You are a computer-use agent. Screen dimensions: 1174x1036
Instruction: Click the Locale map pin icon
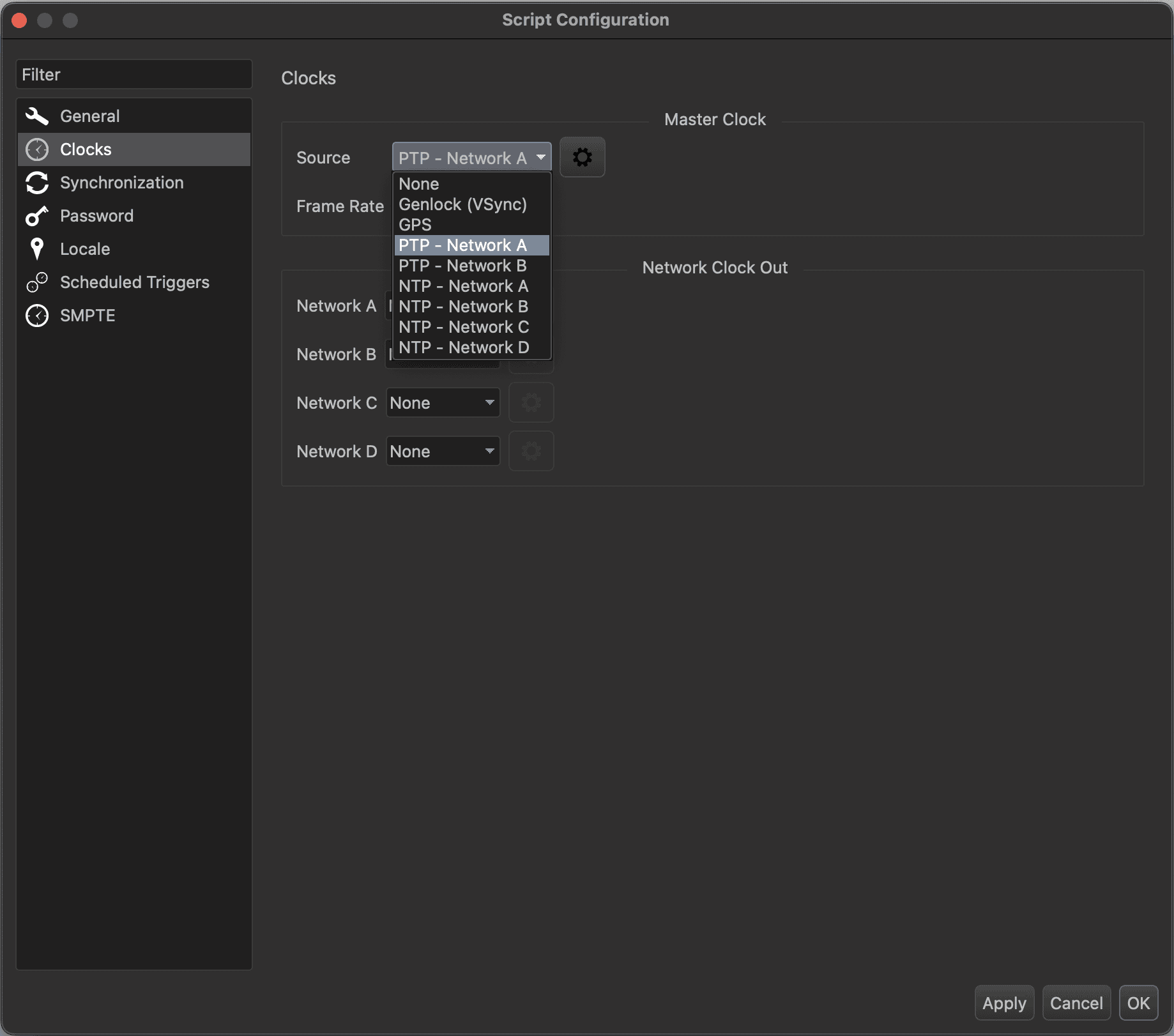pyautogui.click(x=37, y=249)
